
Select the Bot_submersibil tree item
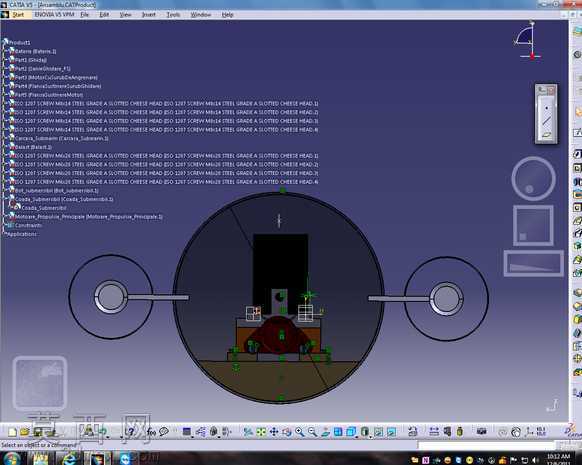pos(57,190)
